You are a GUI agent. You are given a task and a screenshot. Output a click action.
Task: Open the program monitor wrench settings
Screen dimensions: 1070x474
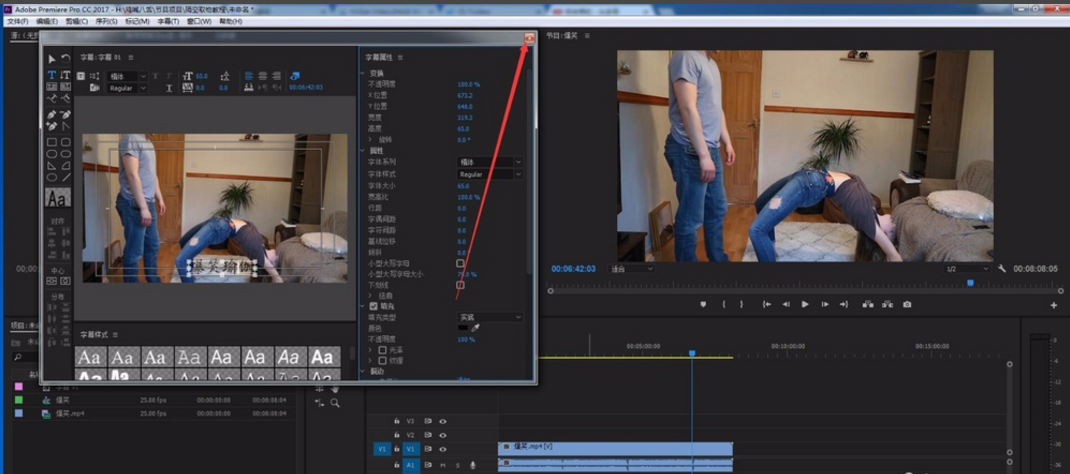[x=1002, y=269]
